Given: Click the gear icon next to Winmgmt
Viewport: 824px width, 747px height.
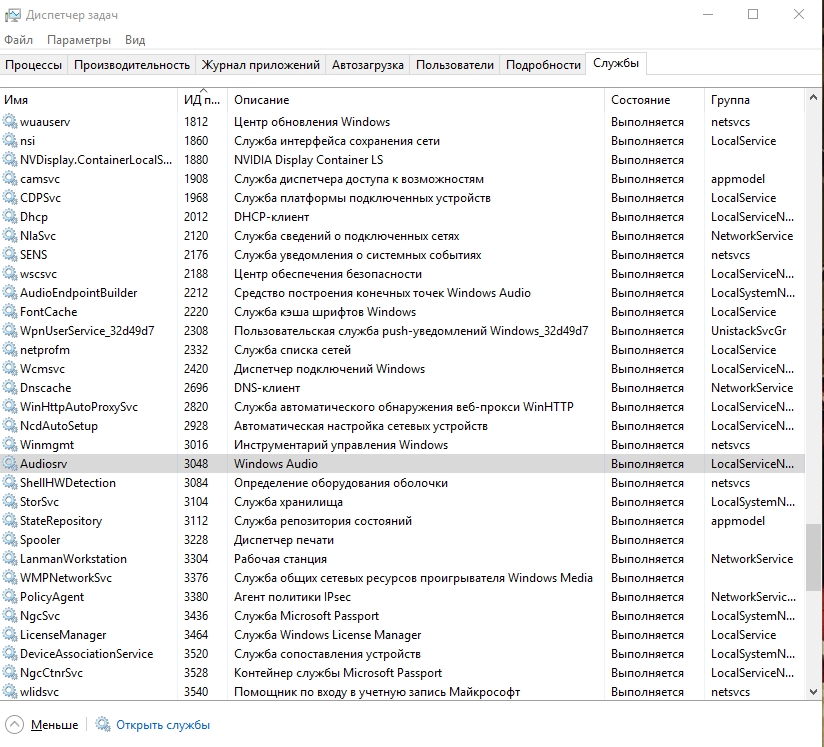Looking at the screenshot, I should click(10, 445).
